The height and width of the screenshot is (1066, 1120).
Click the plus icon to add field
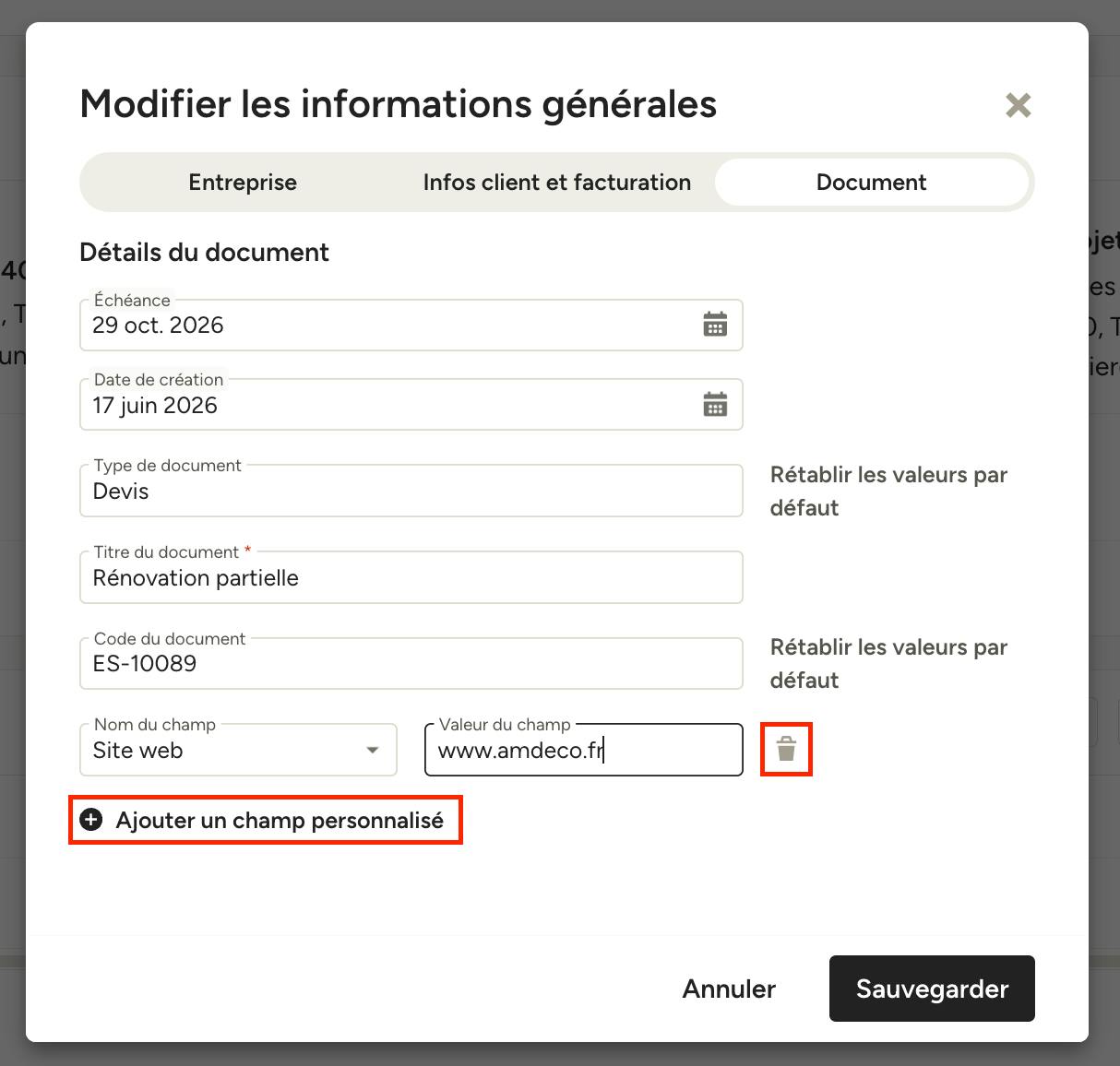tap(91, 820)
